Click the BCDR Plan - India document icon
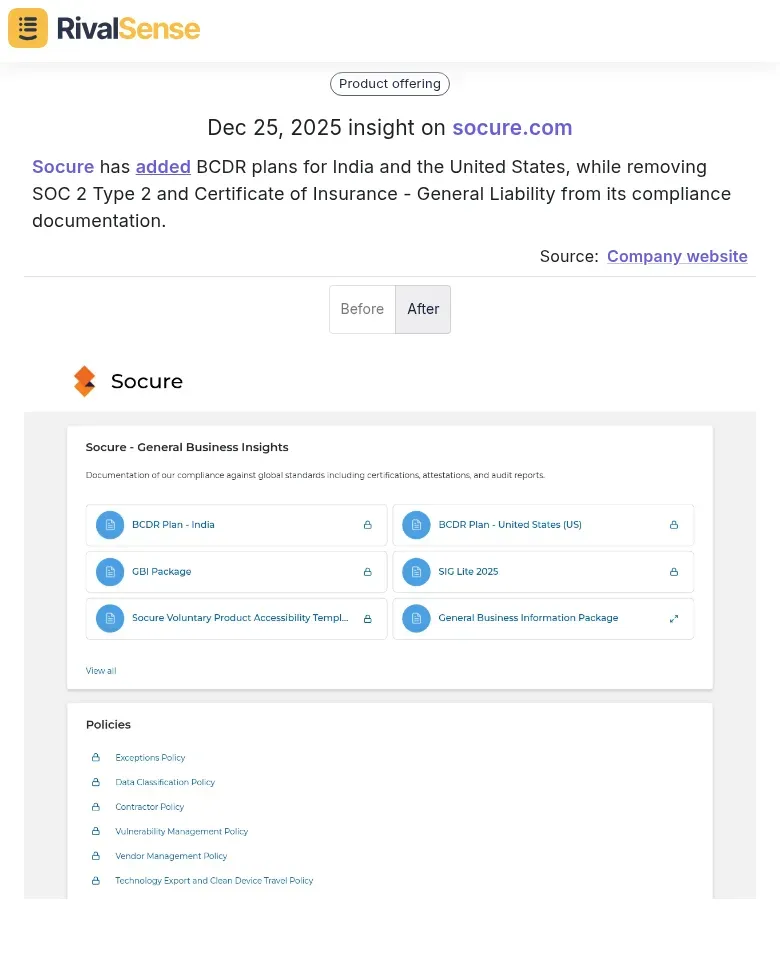 (x=110, y=524)
